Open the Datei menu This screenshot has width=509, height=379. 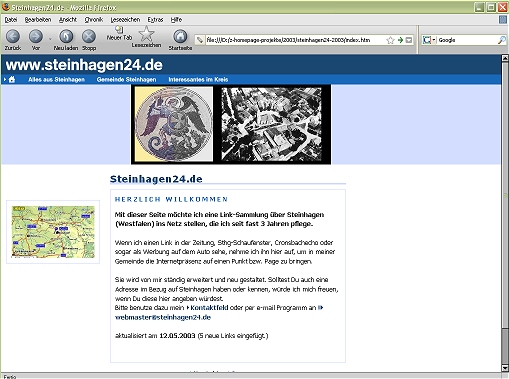(x=11, y=20)
